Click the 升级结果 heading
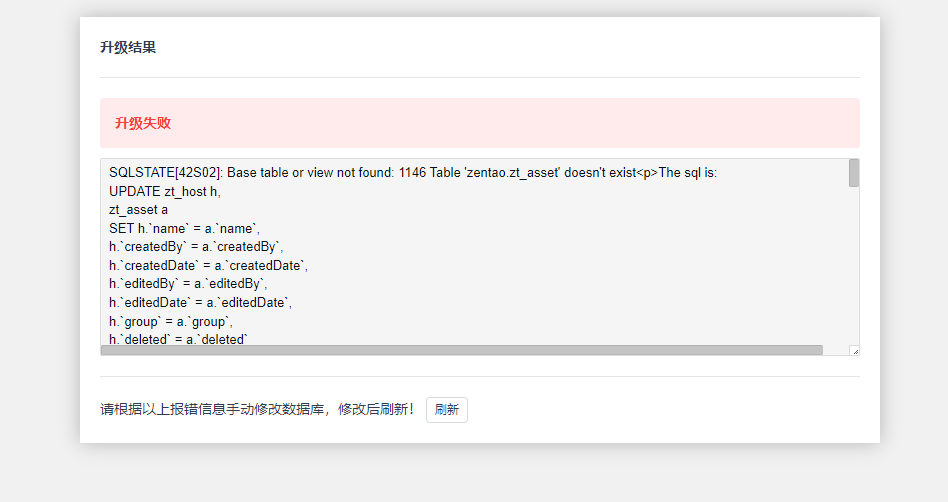948x502 pixels. (x=128, y=48)
